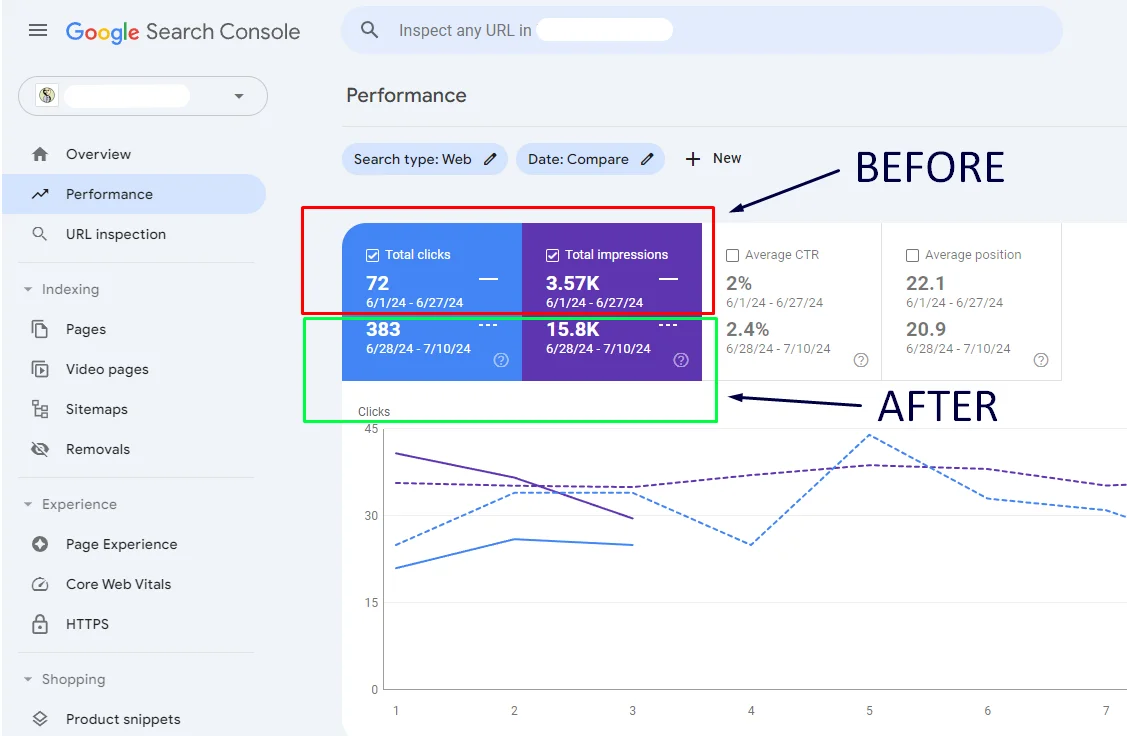Click the 72 clicks value

tap(377, 283)
